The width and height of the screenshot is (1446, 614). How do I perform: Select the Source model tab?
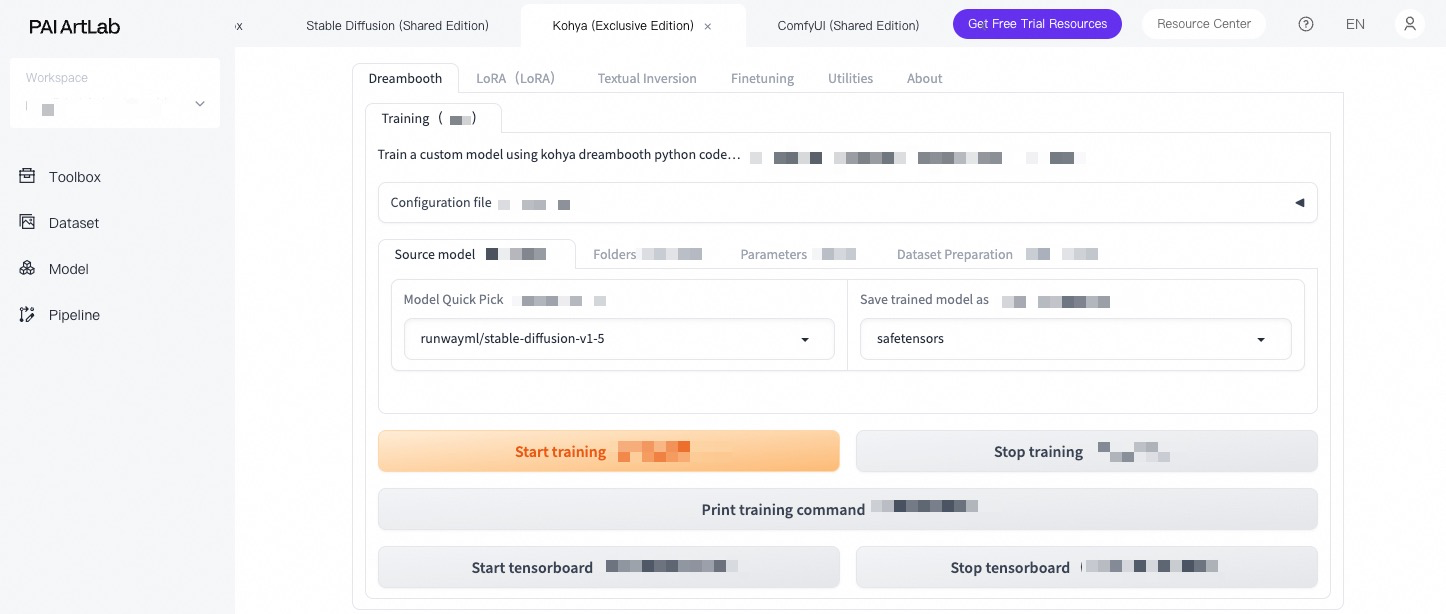(x=477, y=254)
